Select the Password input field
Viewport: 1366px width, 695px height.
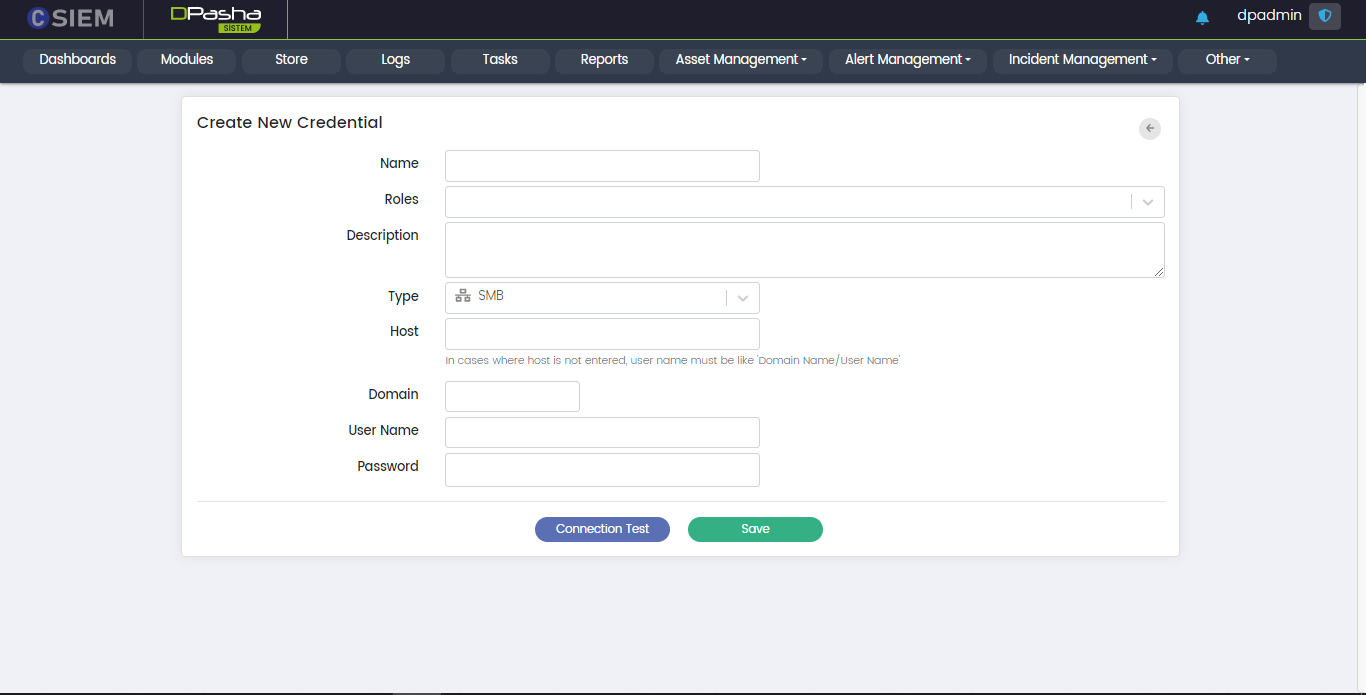(602, 470)
